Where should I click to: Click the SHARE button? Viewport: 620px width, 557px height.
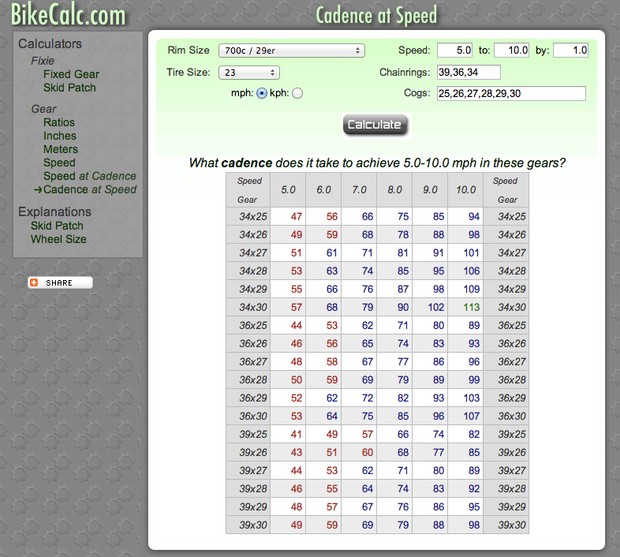[60, 283]
